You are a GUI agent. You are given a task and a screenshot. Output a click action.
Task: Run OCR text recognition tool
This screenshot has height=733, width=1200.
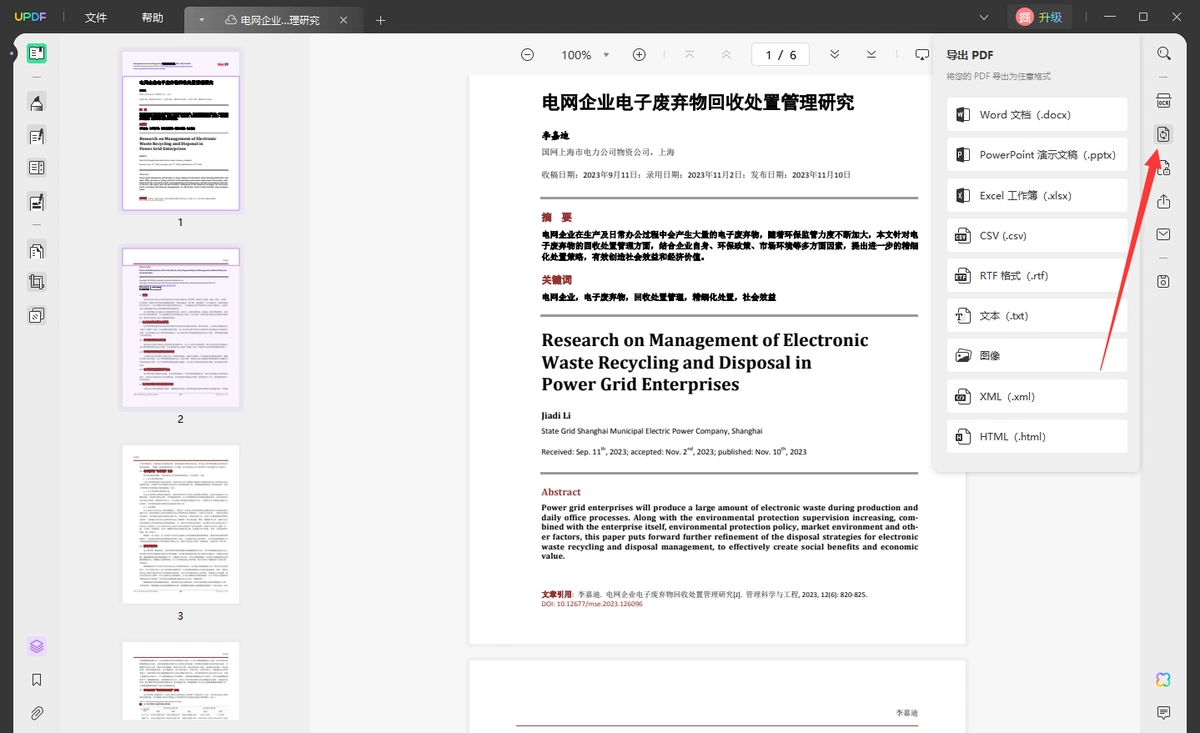pos(1163,101)
